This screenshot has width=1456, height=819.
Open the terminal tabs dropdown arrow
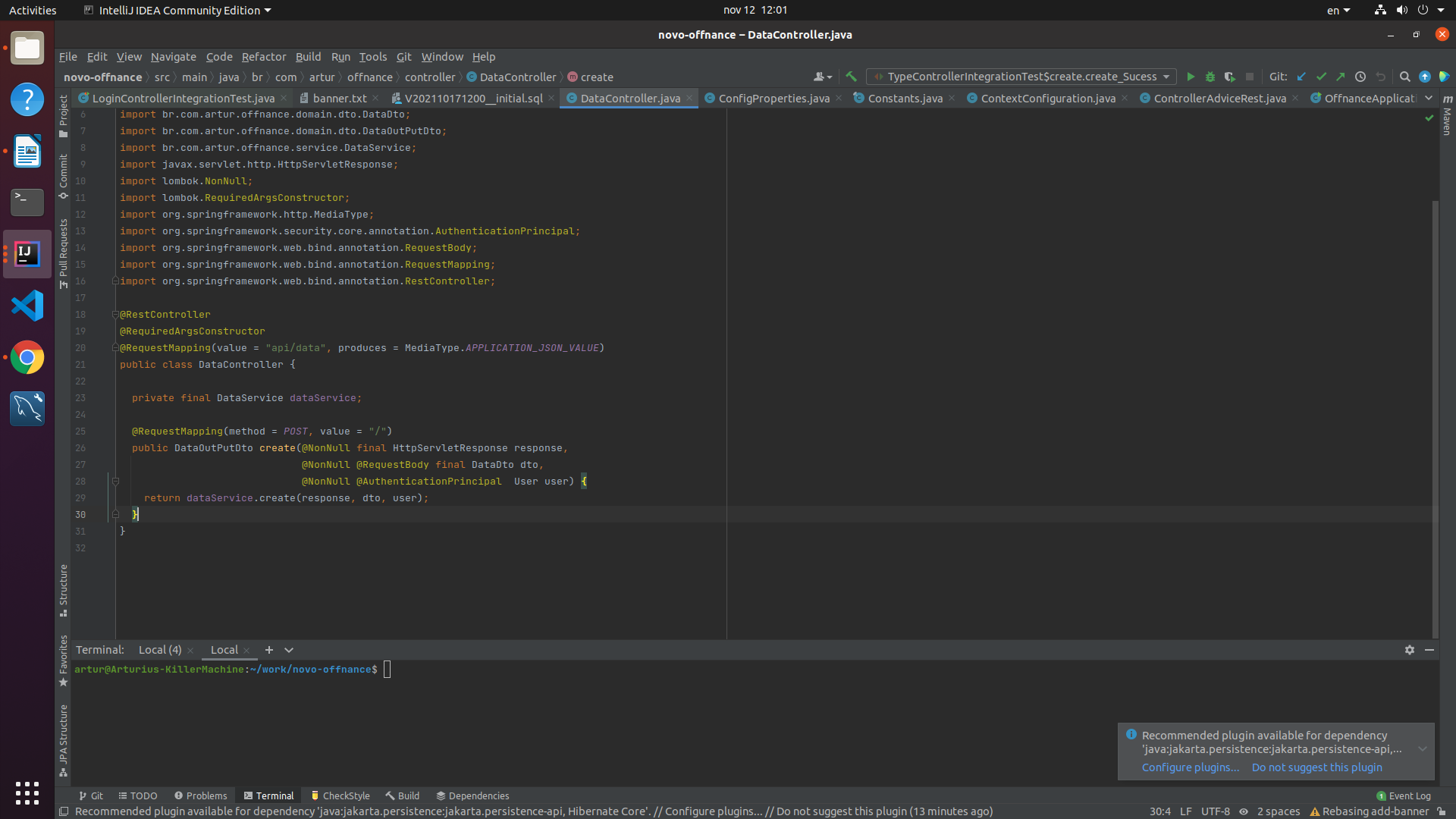click(x=289, y=650)
